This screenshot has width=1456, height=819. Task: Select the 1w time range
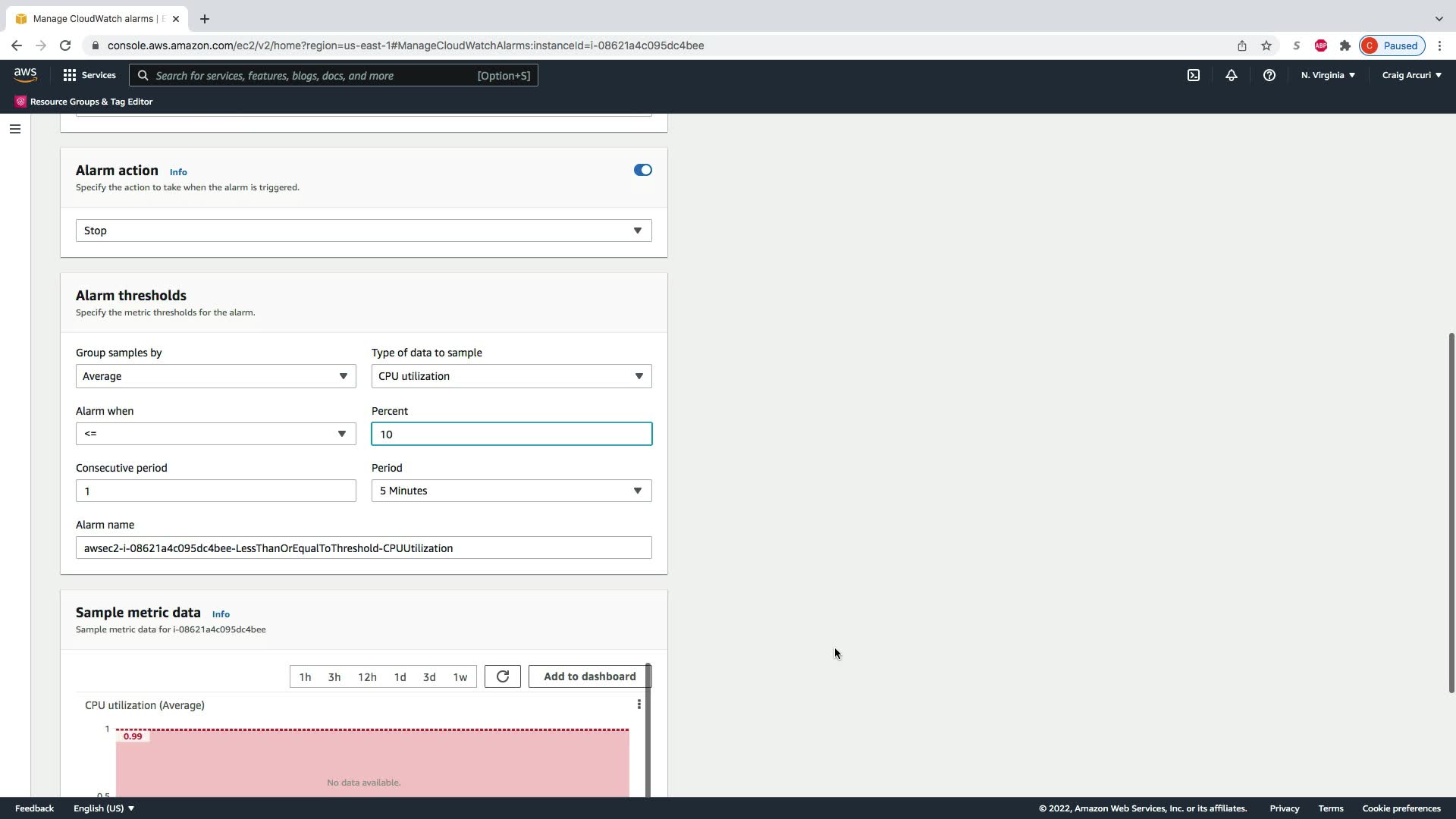(x=460, y=677)
